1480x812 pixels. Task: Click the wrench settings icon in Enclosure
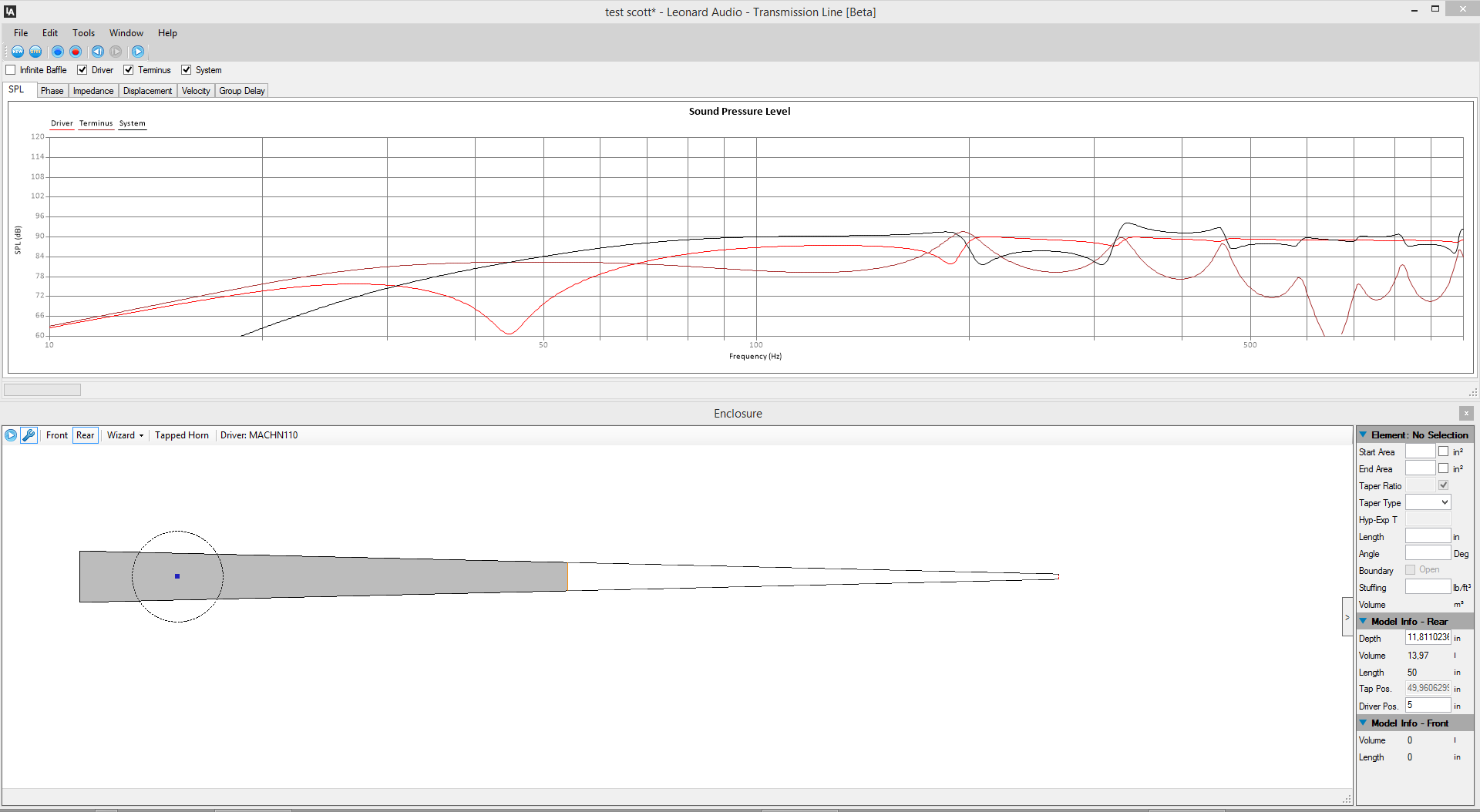(x=29, y=435)
